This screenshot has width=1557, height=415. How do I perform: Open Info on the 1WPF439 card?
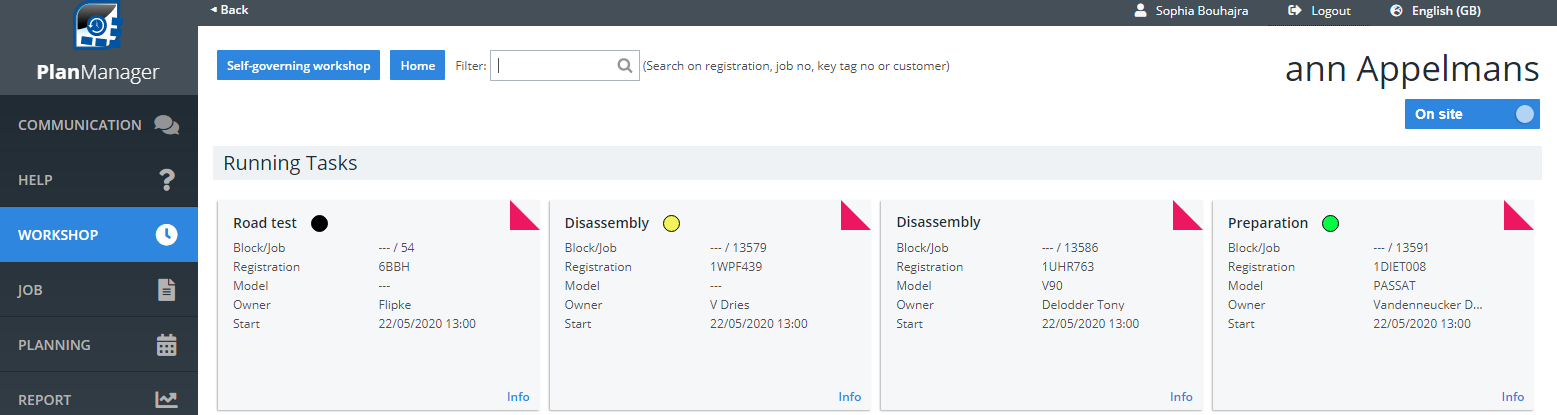coord(850,397)
